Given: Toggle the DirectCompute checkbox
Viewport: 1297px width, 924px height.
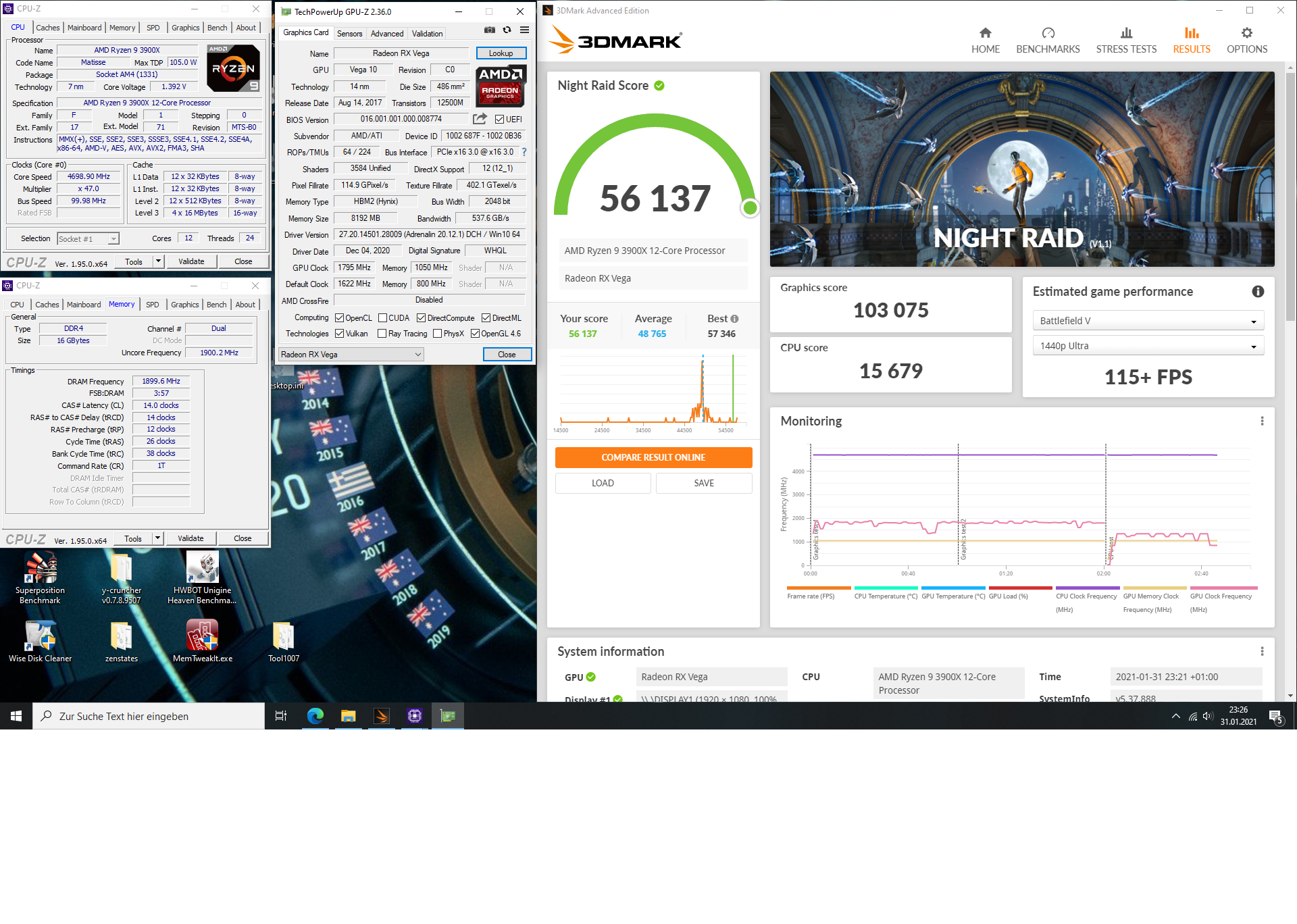Looking at the screenshot, I should coord(421,318).
